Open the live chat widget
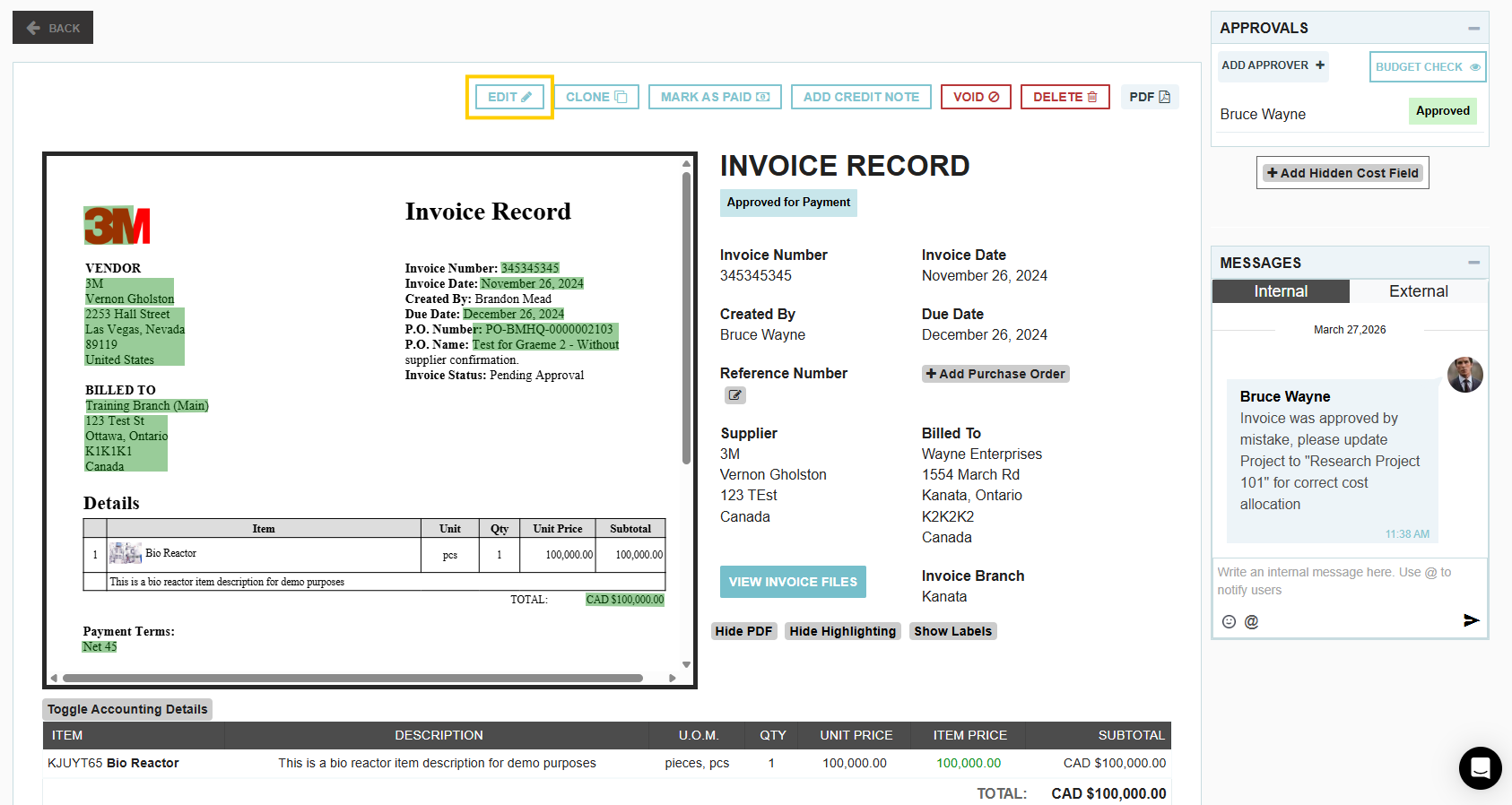Screen dimensions: 1512x805 click(1480, 768)
